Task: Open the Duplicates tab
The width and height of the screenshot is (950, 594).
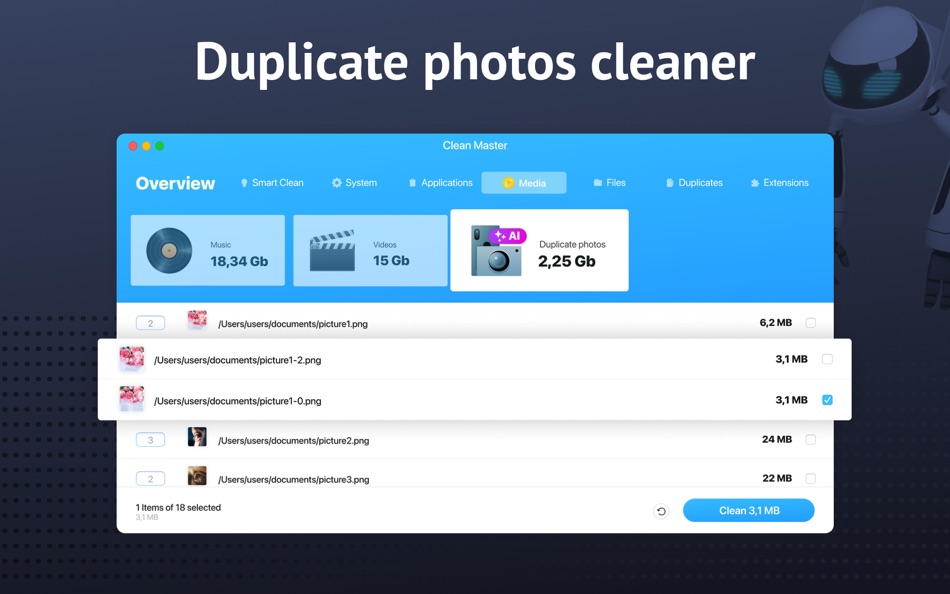Action: [694, 182]
